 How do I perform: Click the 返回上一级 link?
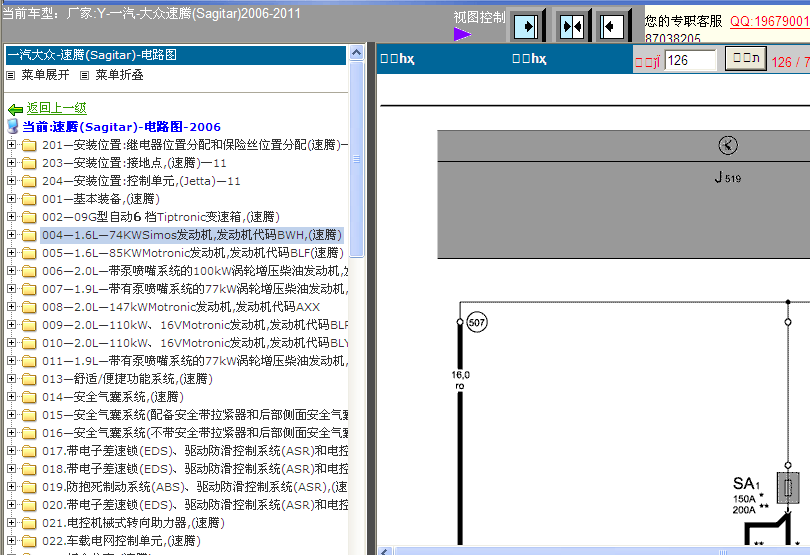57,108
